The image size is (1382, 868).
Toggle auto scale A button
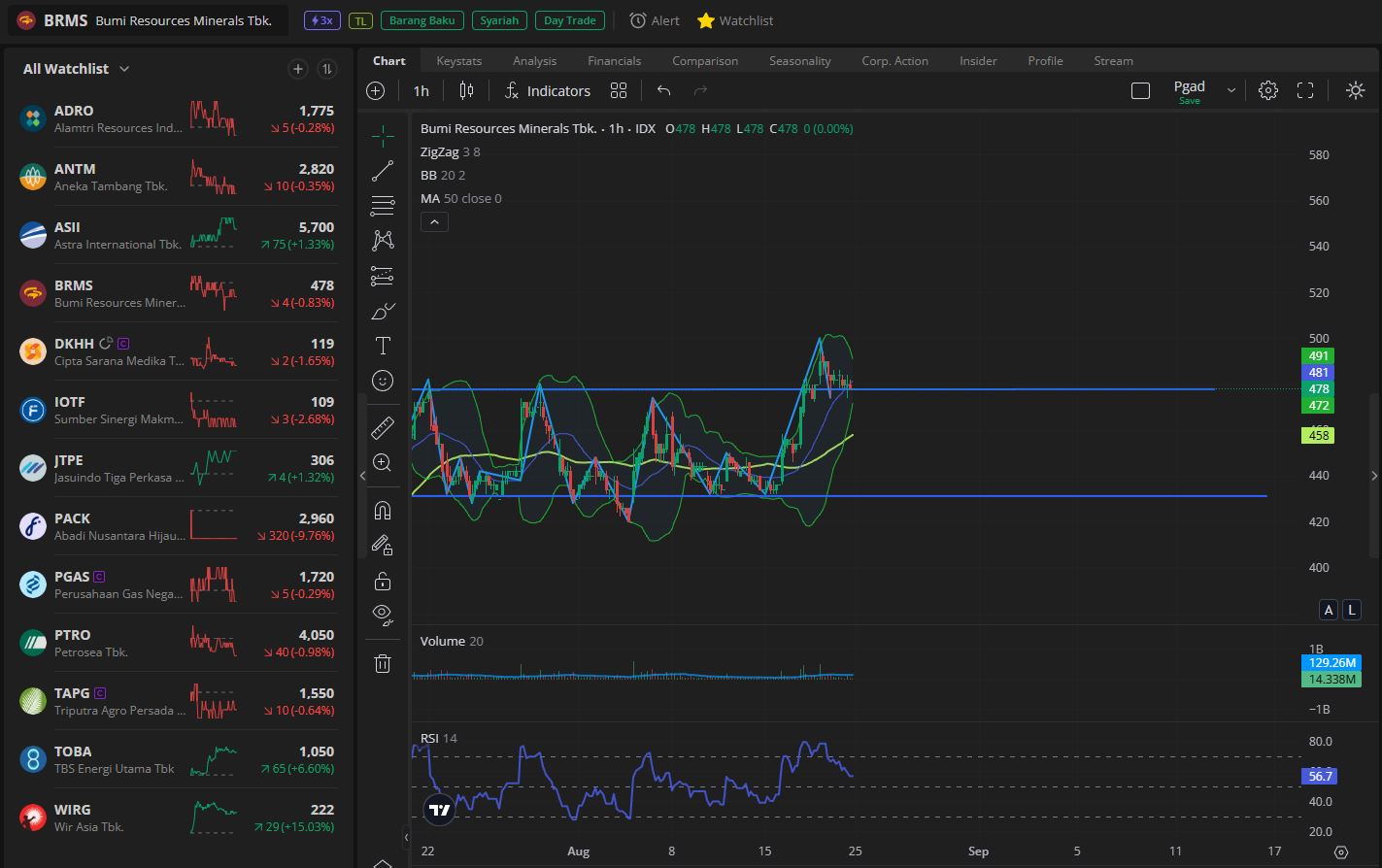(1329, 610)
